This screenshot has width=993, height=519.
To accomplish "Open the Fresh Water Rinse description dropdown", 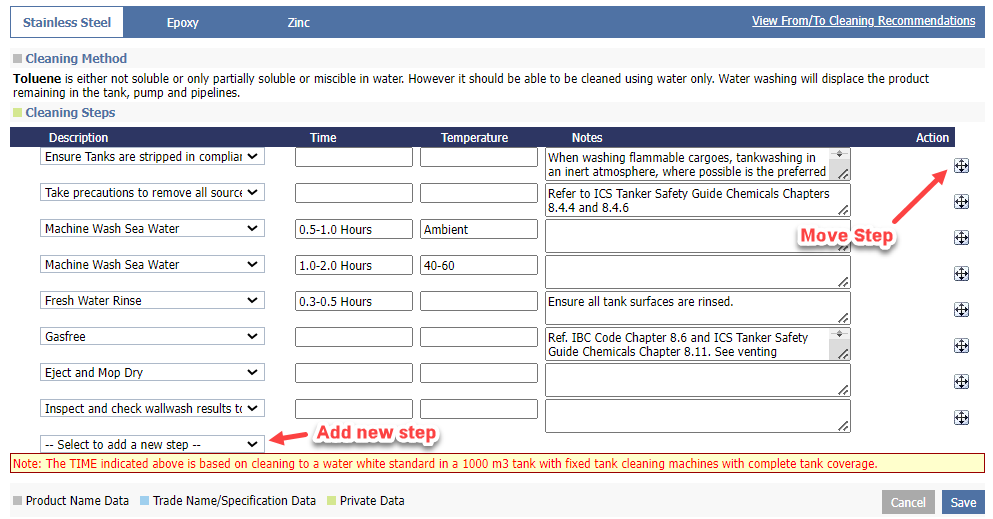I will tap(152, 301).
